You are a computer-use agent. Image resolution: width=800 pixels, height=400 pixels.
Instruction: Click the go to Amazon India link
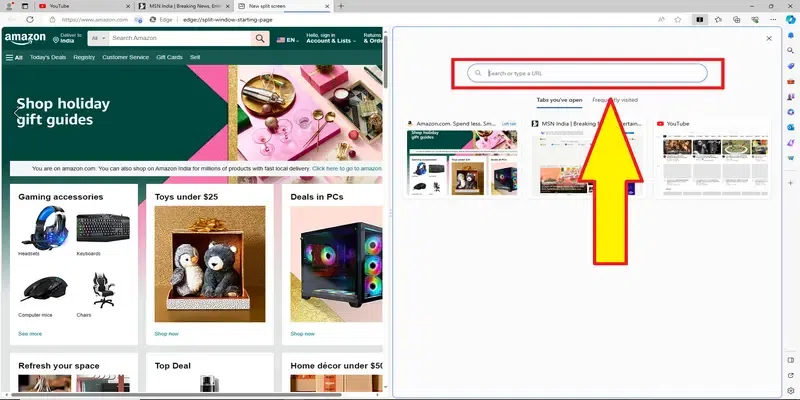[347, 168]
